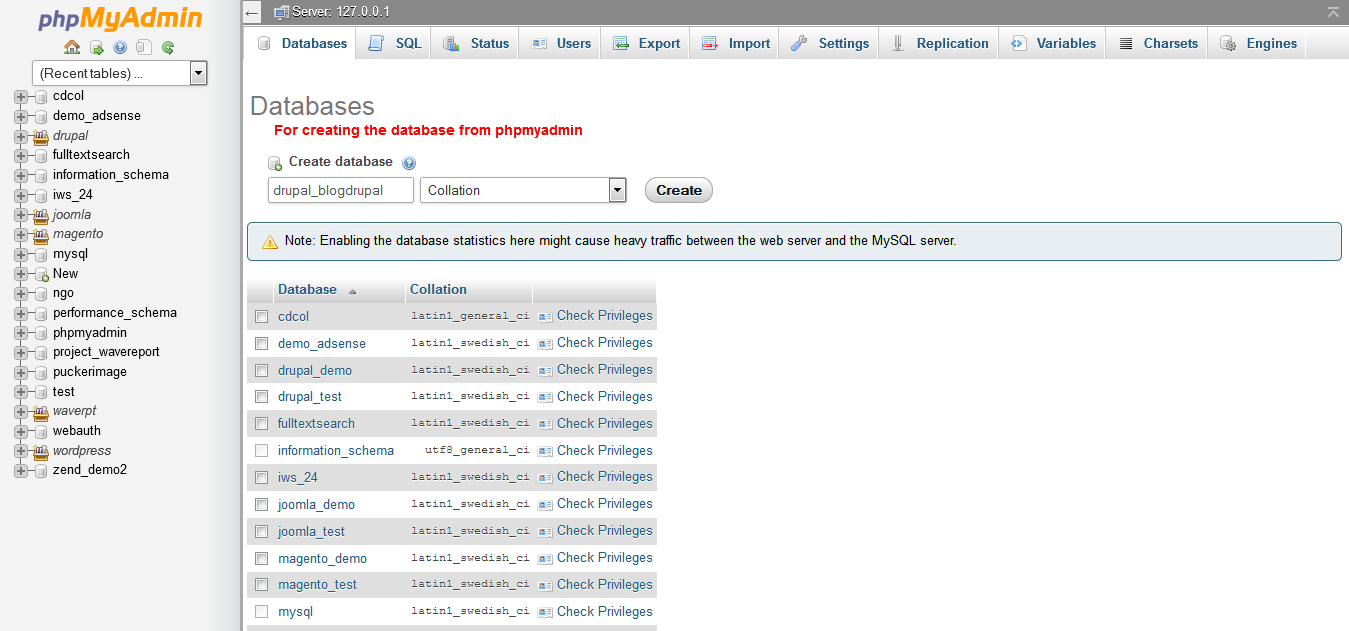Click the privileges icon next to cdcol

545,316
